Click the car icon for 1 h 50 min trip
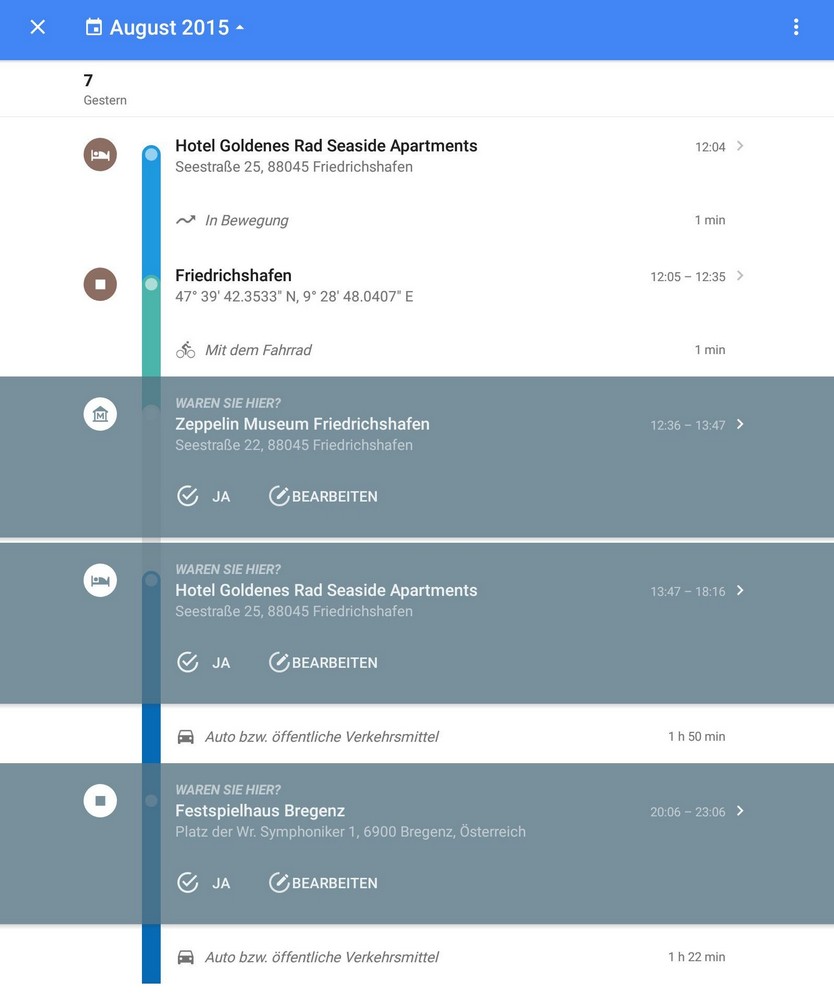Image resolution: width=834 pixels, height=1000 pixels. [x=186, y=737]
